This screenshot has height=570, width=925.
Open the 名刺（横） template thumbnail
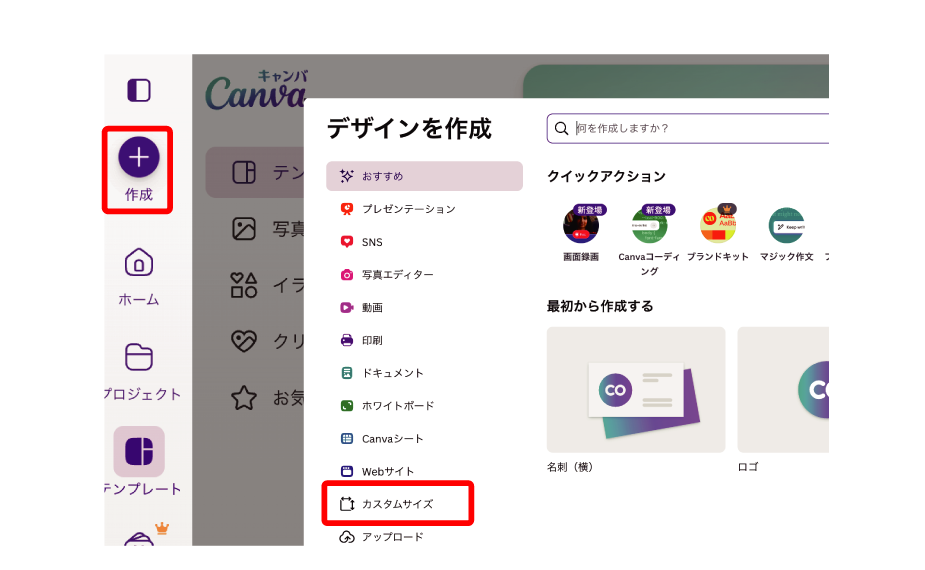[636, 389]
